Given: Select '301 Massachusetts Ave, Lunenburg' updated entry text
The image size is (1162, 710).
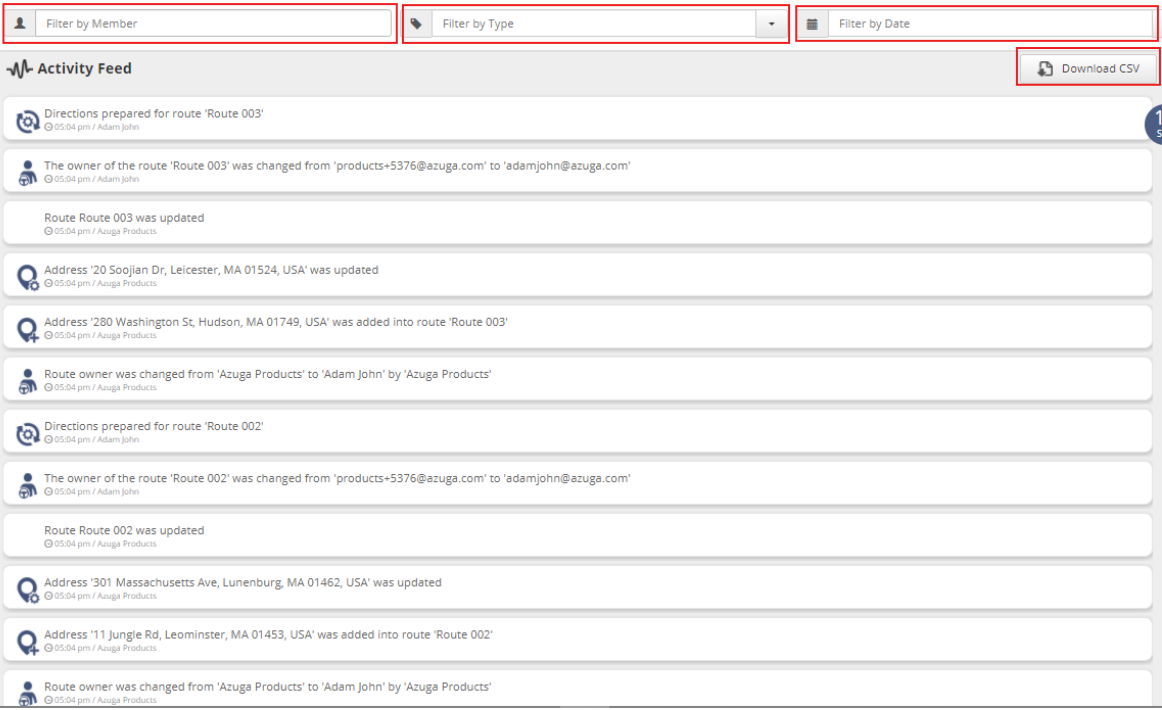Looking at the screenshot, I should tap(242, 583).
